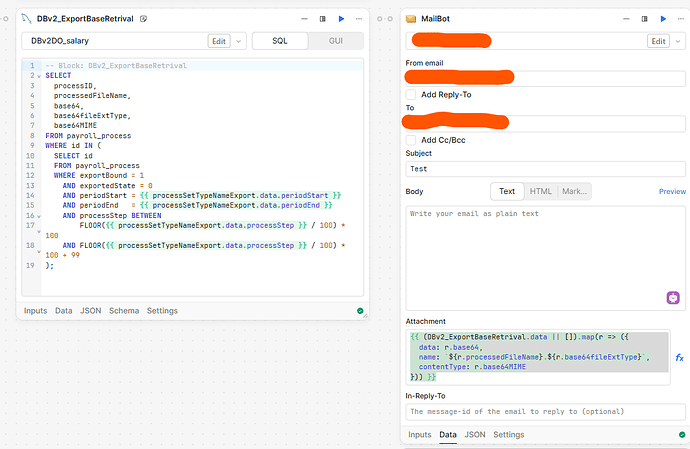Open the Schema tab in the SQL block
Viewport: 690px width, 449px height.
coord(124,311)
